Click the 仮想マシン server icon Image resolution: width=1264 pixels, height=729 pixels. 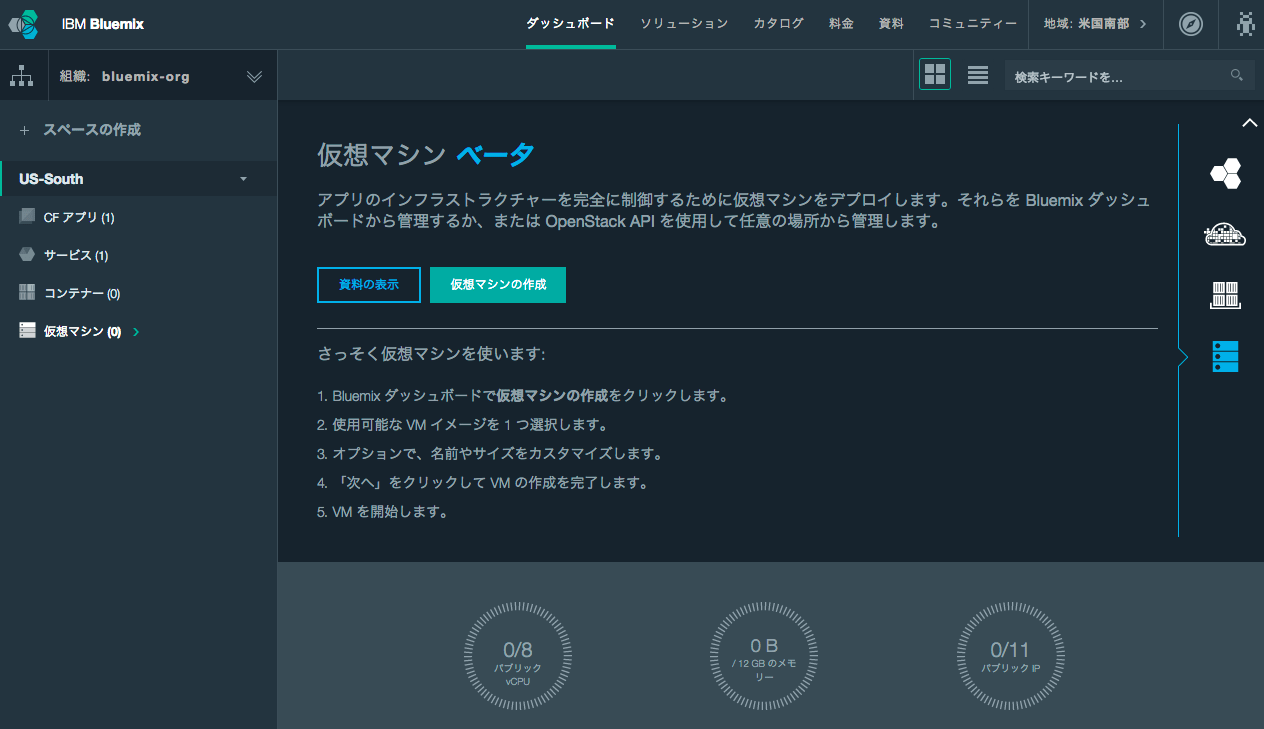27,330
